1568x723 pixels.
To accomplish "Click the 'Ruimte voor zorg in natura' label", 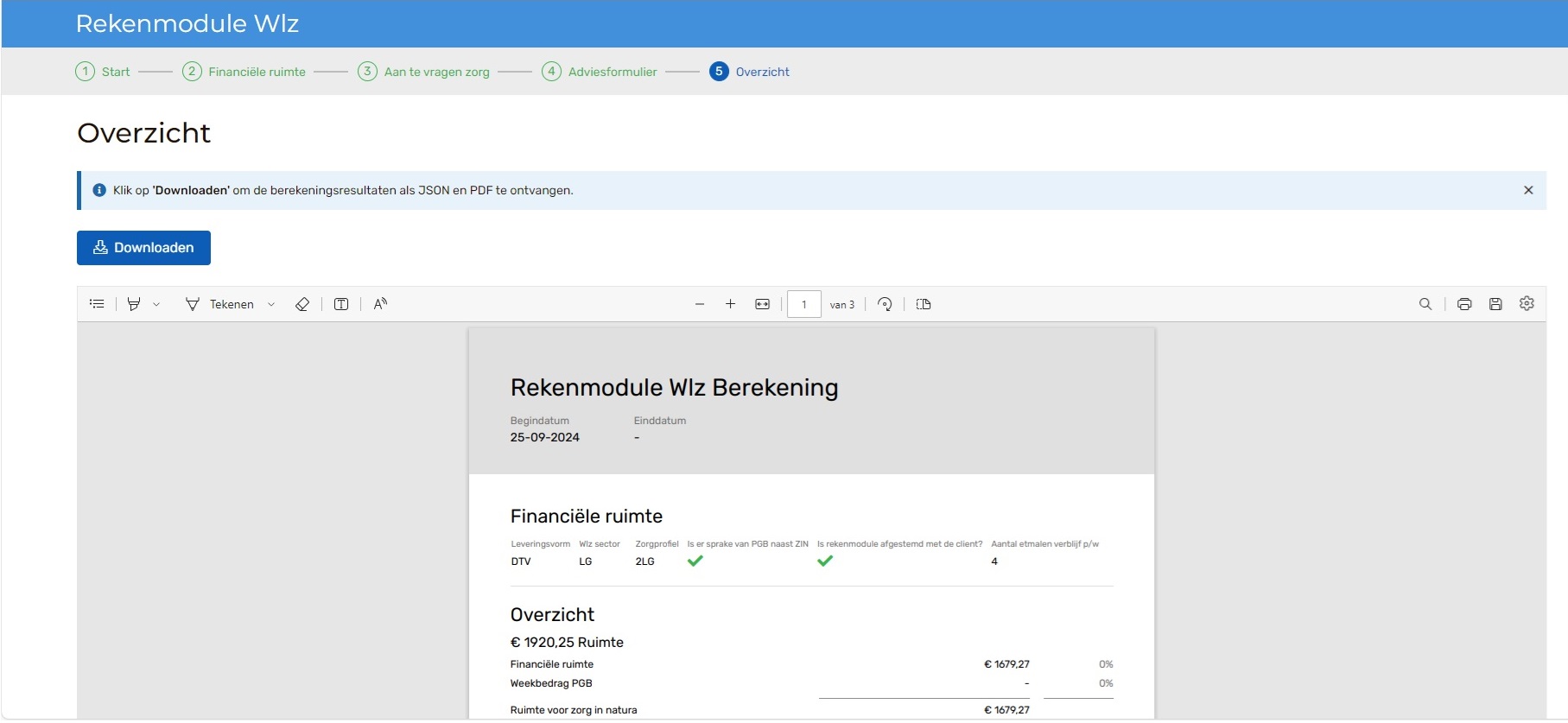I will [574, 710].
